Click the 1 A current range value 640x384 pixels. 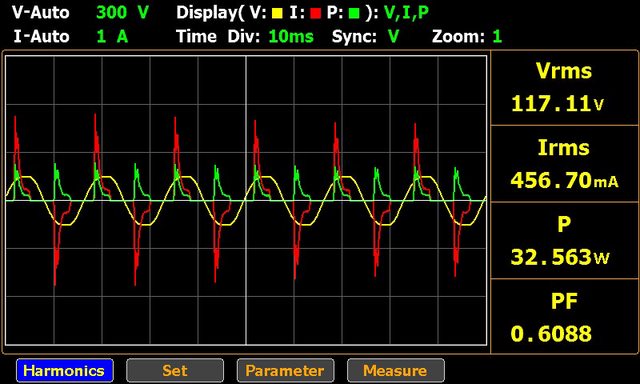(x=112, y=37)
